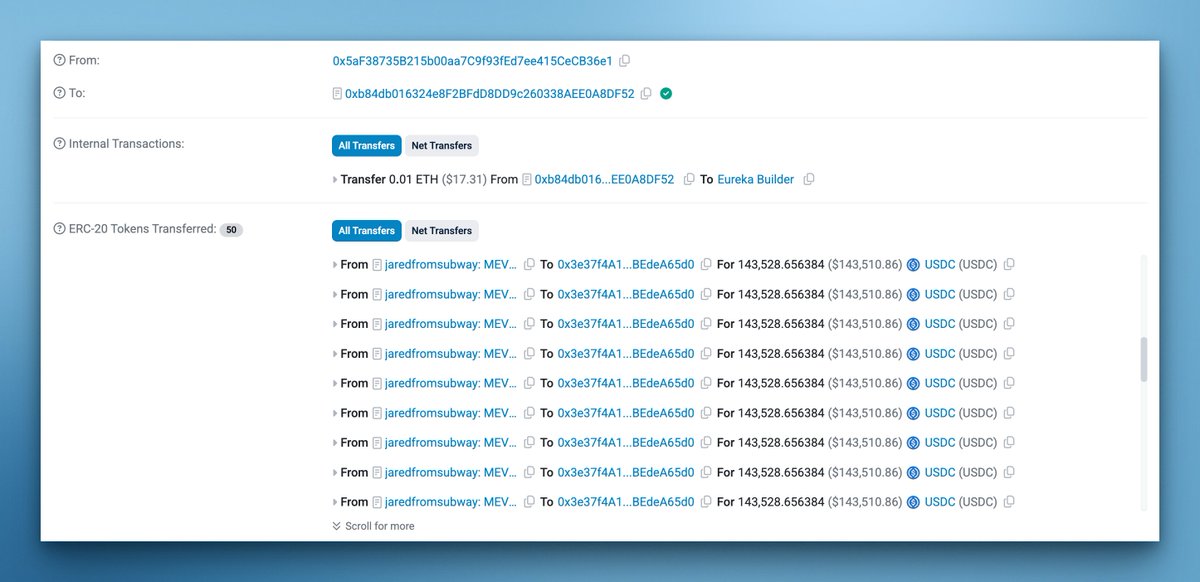Copy 0x3e37f4A1...BEdeA65d0 address in first transfer row

[707, 265]
